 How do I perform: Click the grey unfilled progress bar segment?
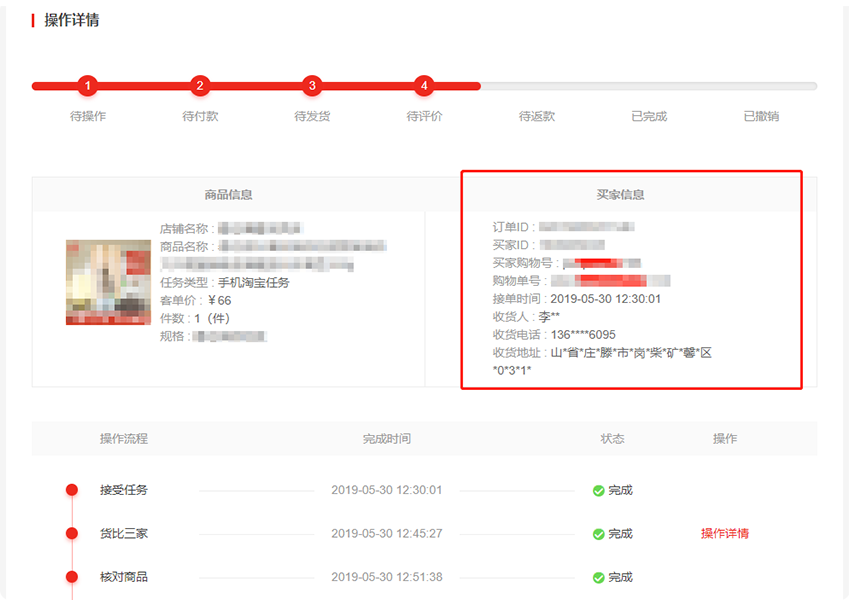pyautogui.click(x=648, y=86)
